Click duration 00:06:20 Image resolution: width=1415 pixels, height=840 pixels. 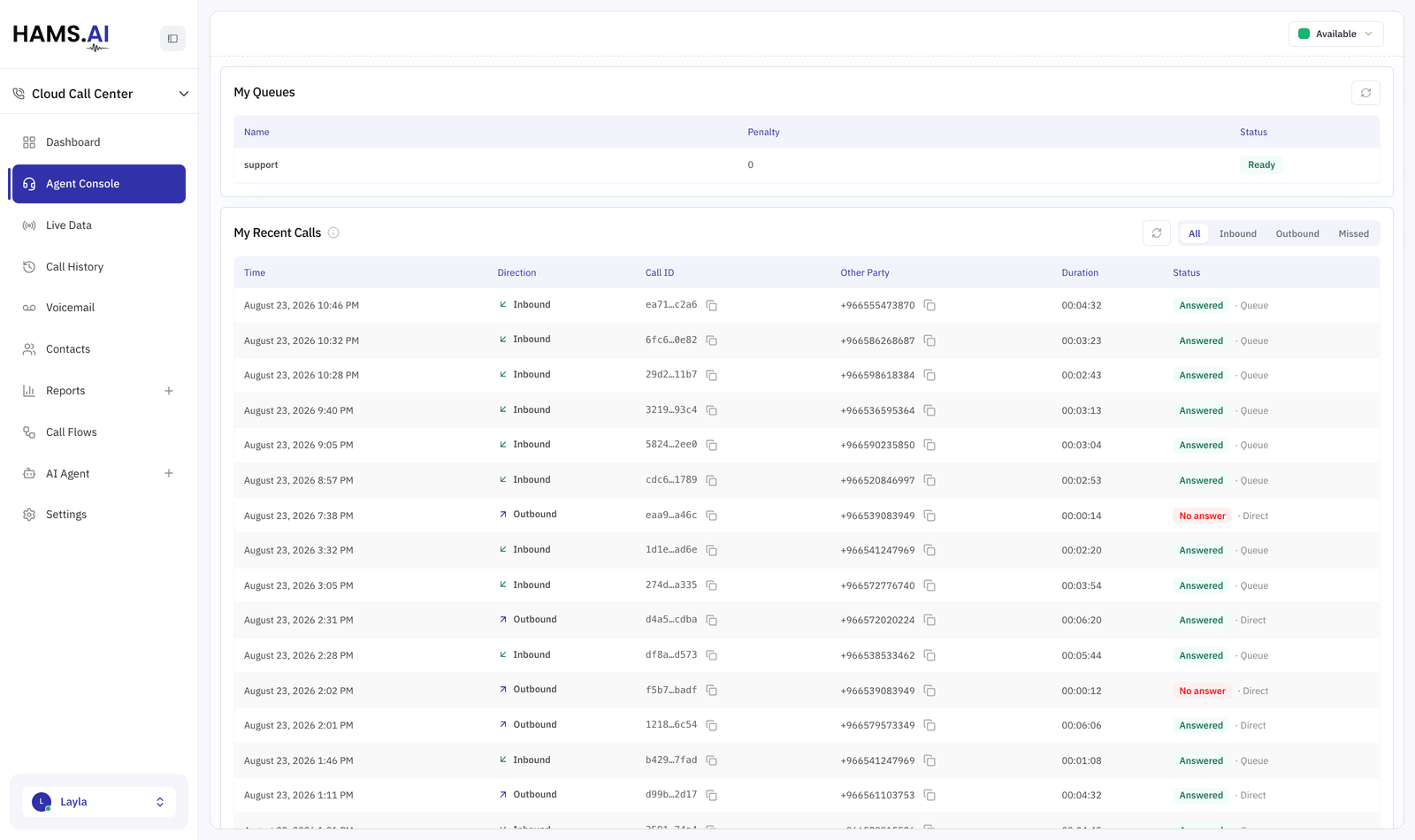point(1082,620)
